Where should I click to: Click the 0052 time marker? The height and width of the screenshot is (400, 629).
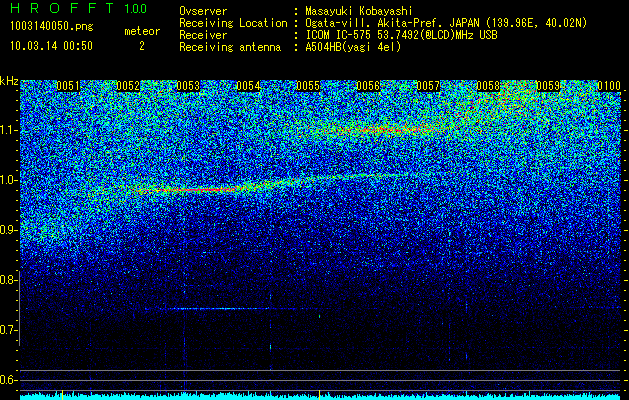point(128,86)
